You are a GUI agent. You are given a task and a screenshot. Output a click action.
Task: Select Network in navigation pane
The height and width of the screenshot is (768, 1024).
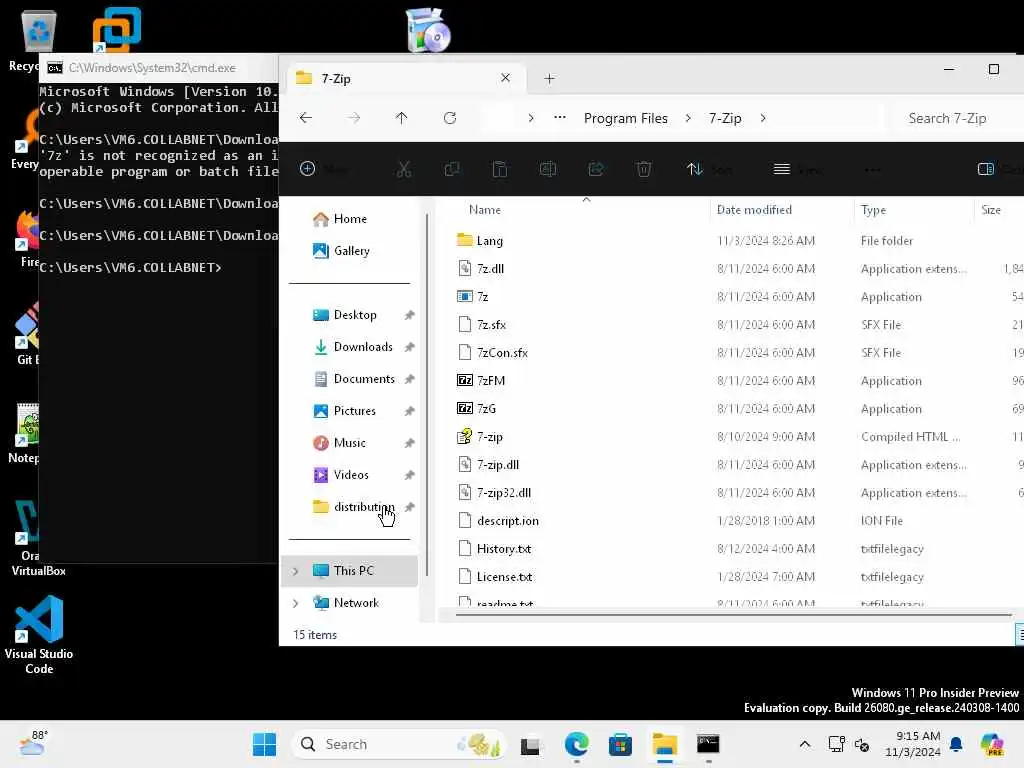356,603
